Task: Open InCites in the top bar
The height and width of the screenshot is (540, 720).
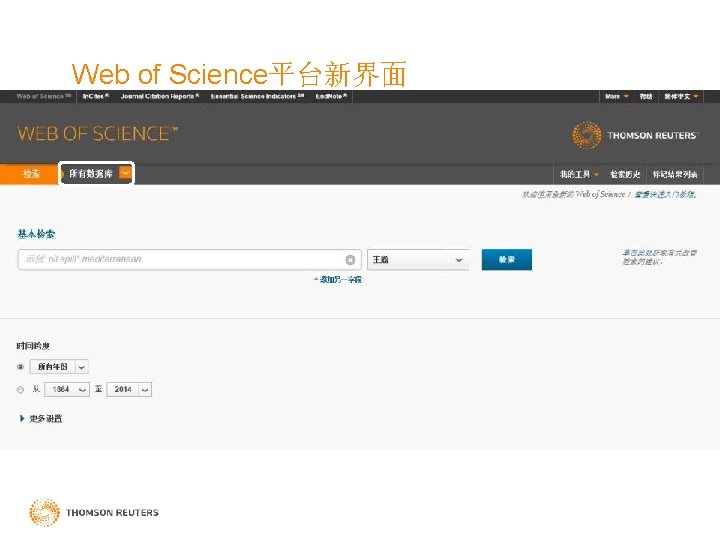Action: (x=96, y=96)
